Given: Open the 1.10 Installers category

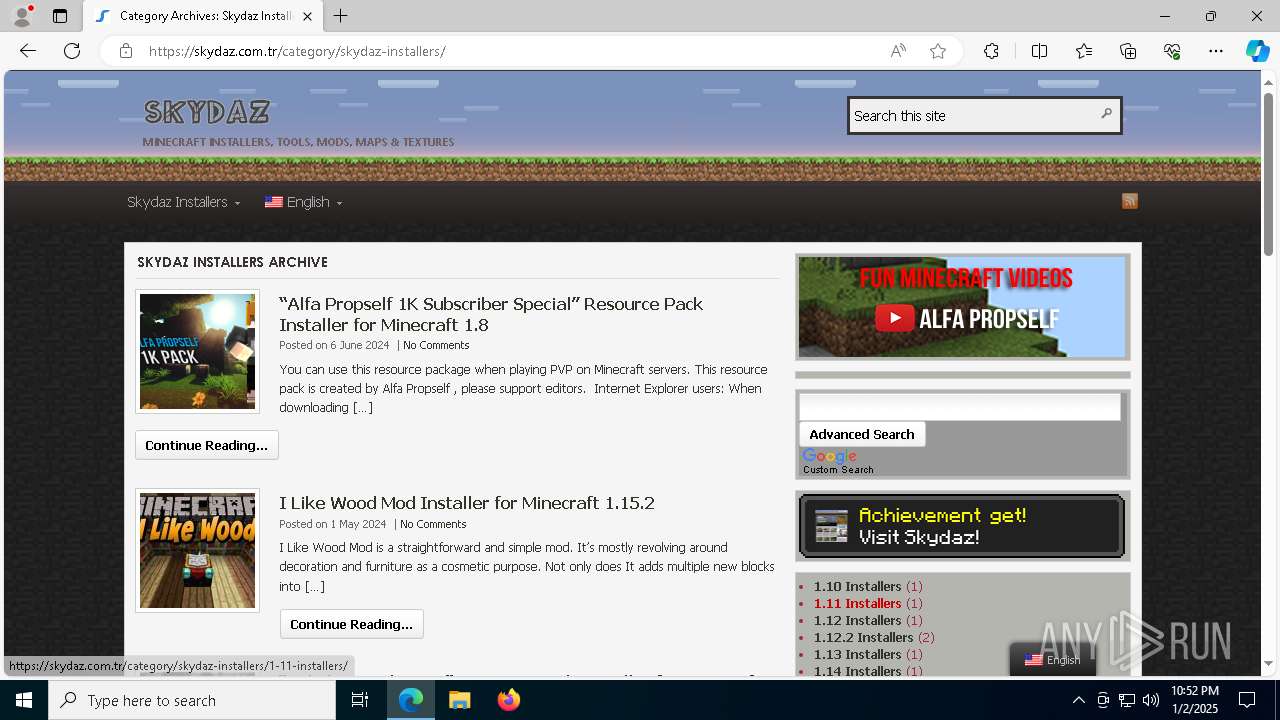Looking at the screenshot, I should 857,586.
